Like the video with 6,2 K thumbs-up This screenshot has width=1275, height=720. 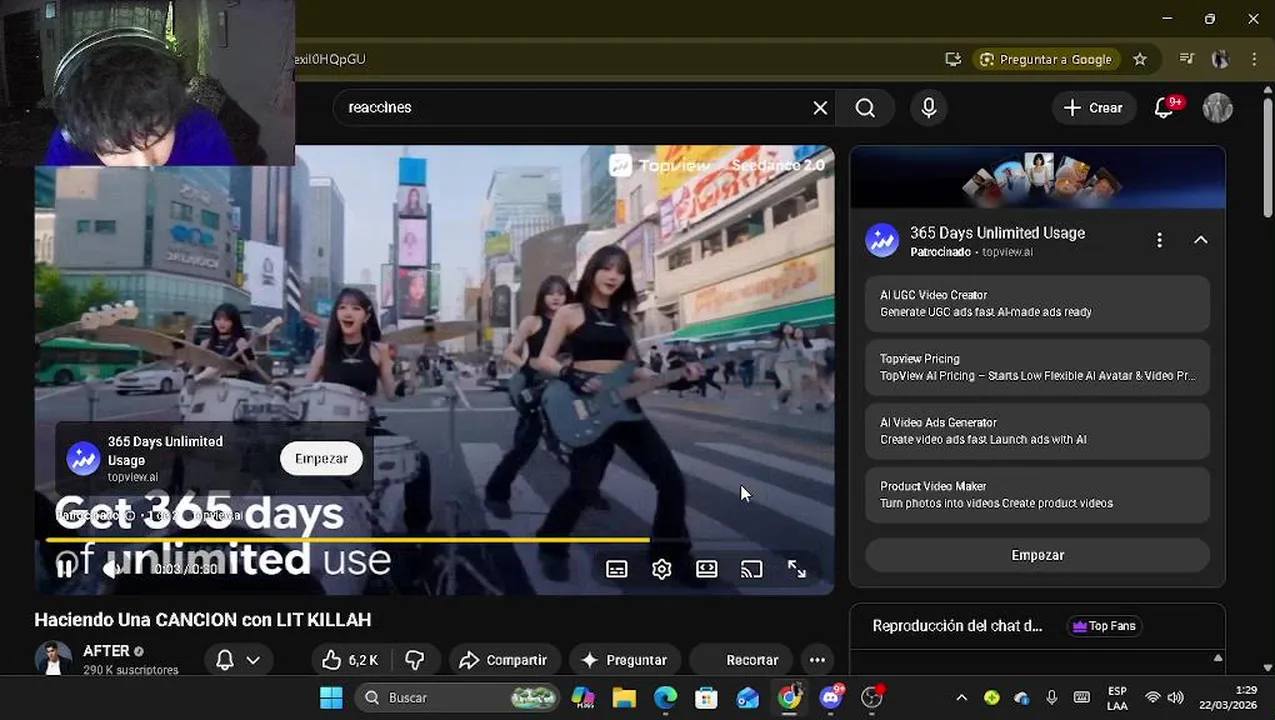pos(351,660)
